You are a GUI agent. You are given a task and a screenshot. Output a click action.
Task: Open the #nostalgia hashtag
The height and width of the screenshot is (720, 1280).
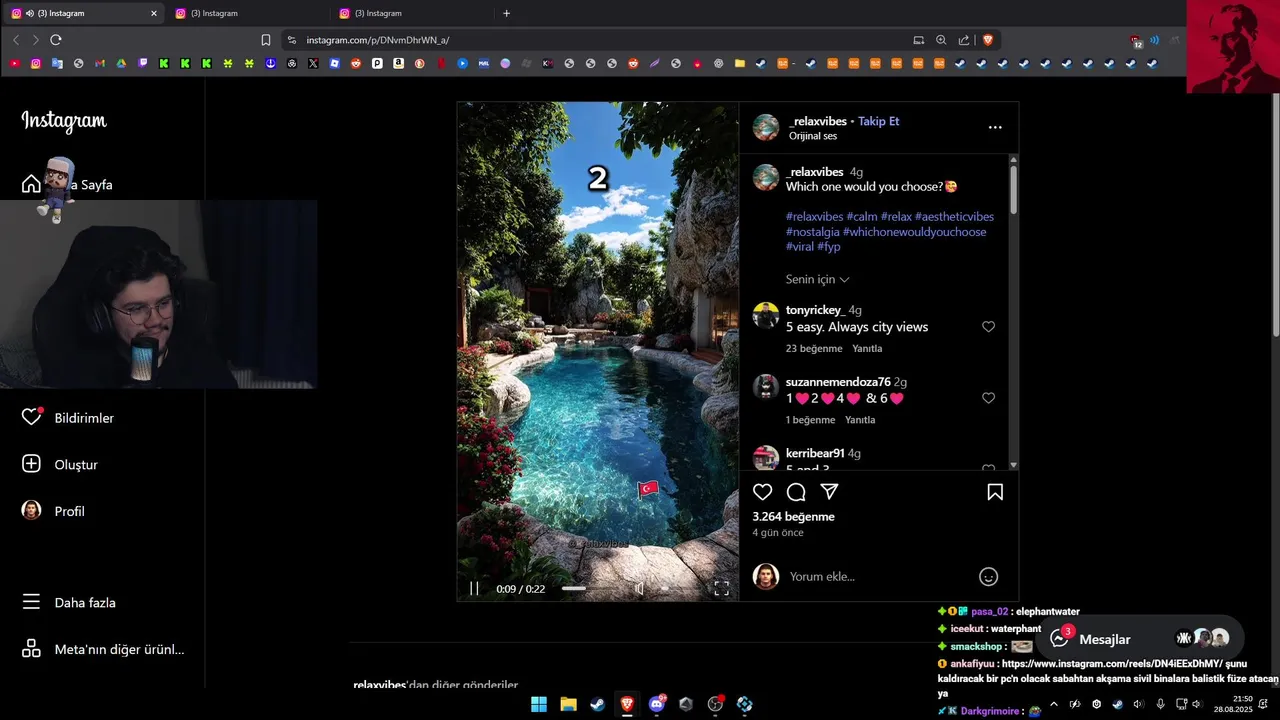(x=813, y=232)
